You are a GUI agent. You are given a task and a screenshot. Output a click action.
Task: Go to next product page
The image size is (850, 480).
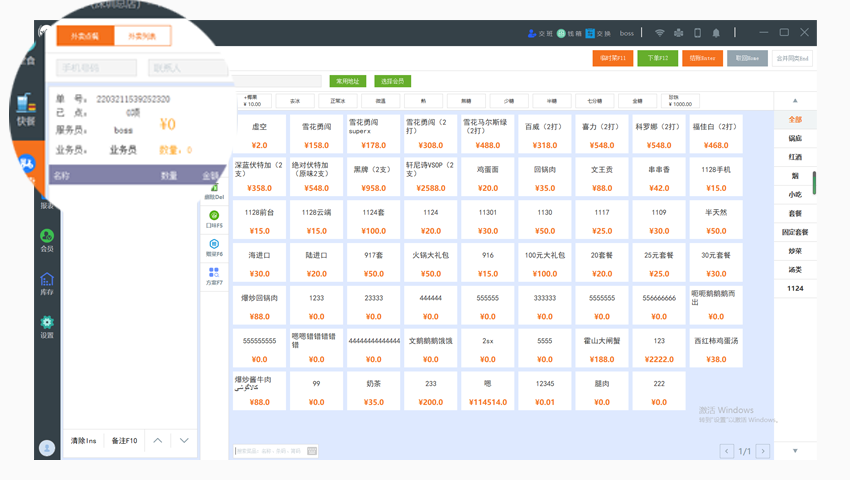[x=763, y=451]
